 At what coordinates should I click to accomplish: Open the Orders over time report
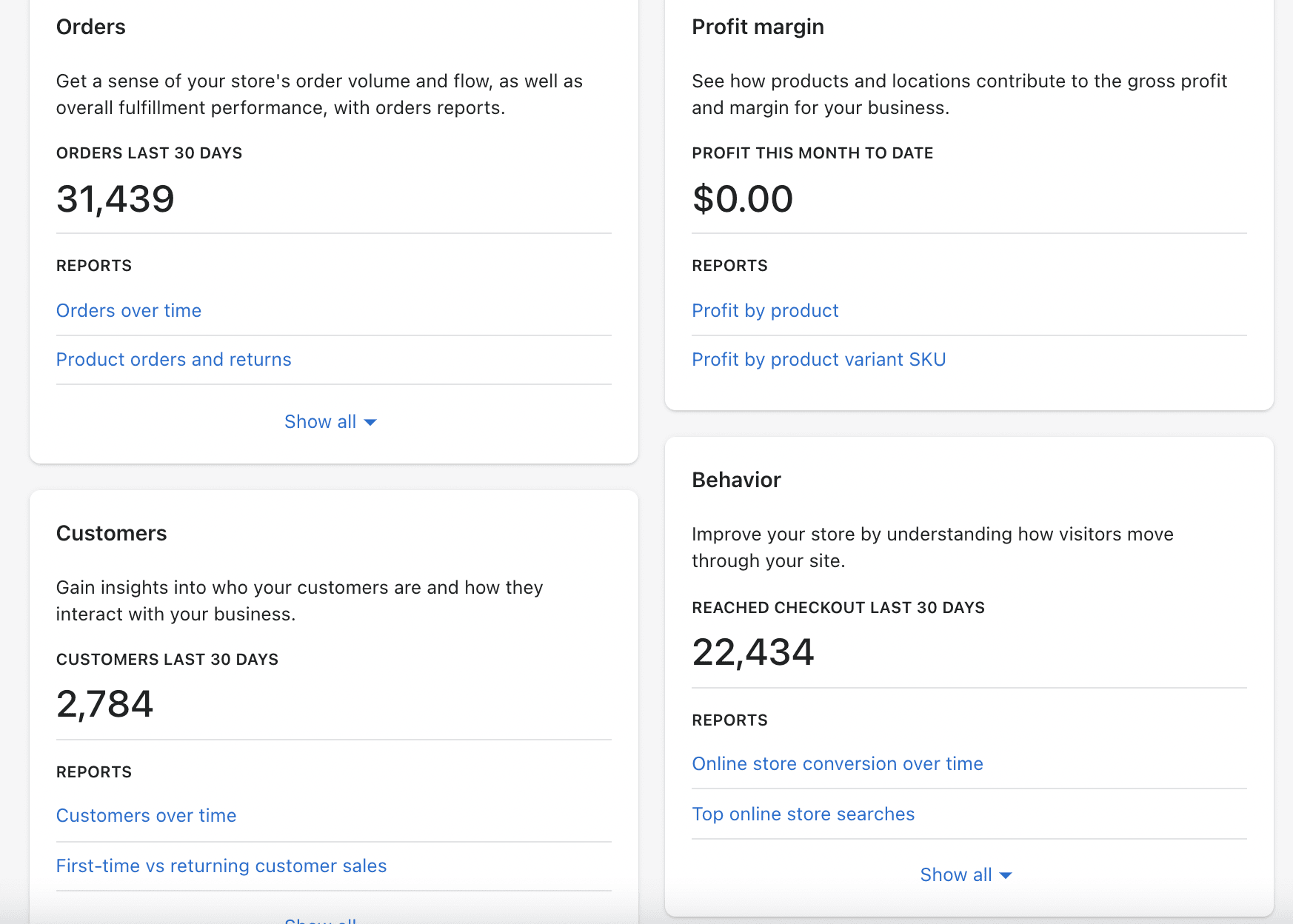click(129, 310)
